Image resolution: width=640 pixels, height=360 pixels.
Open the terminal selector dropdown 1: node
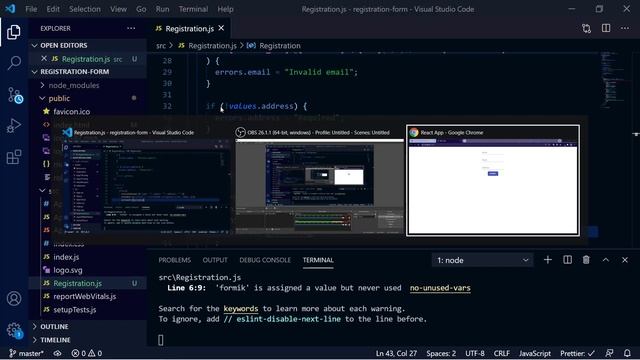482,260
